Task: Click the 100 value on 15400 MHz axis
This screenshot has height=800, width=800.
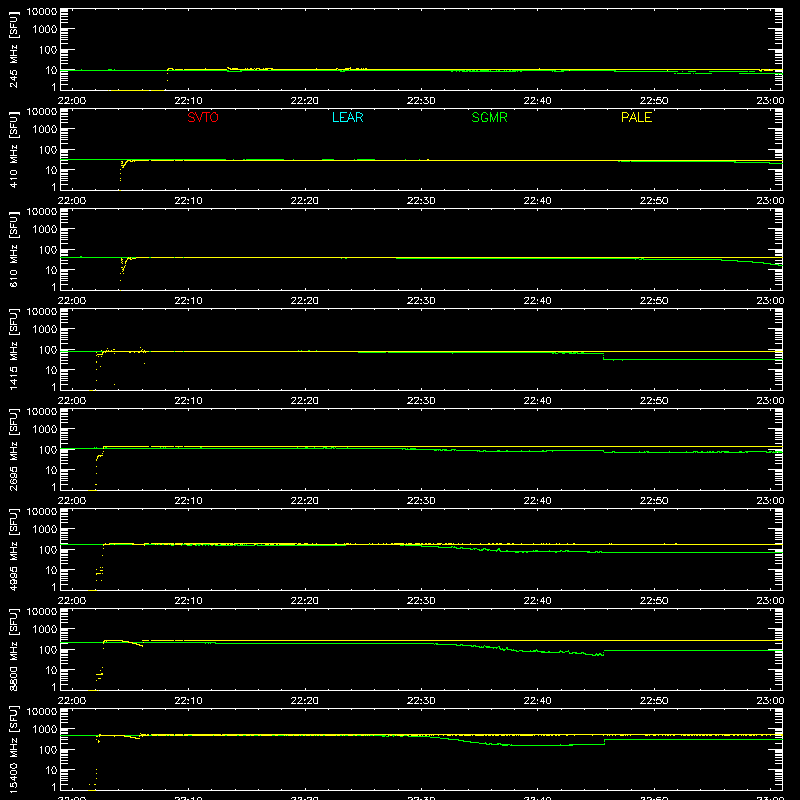Action: [48, 750]
